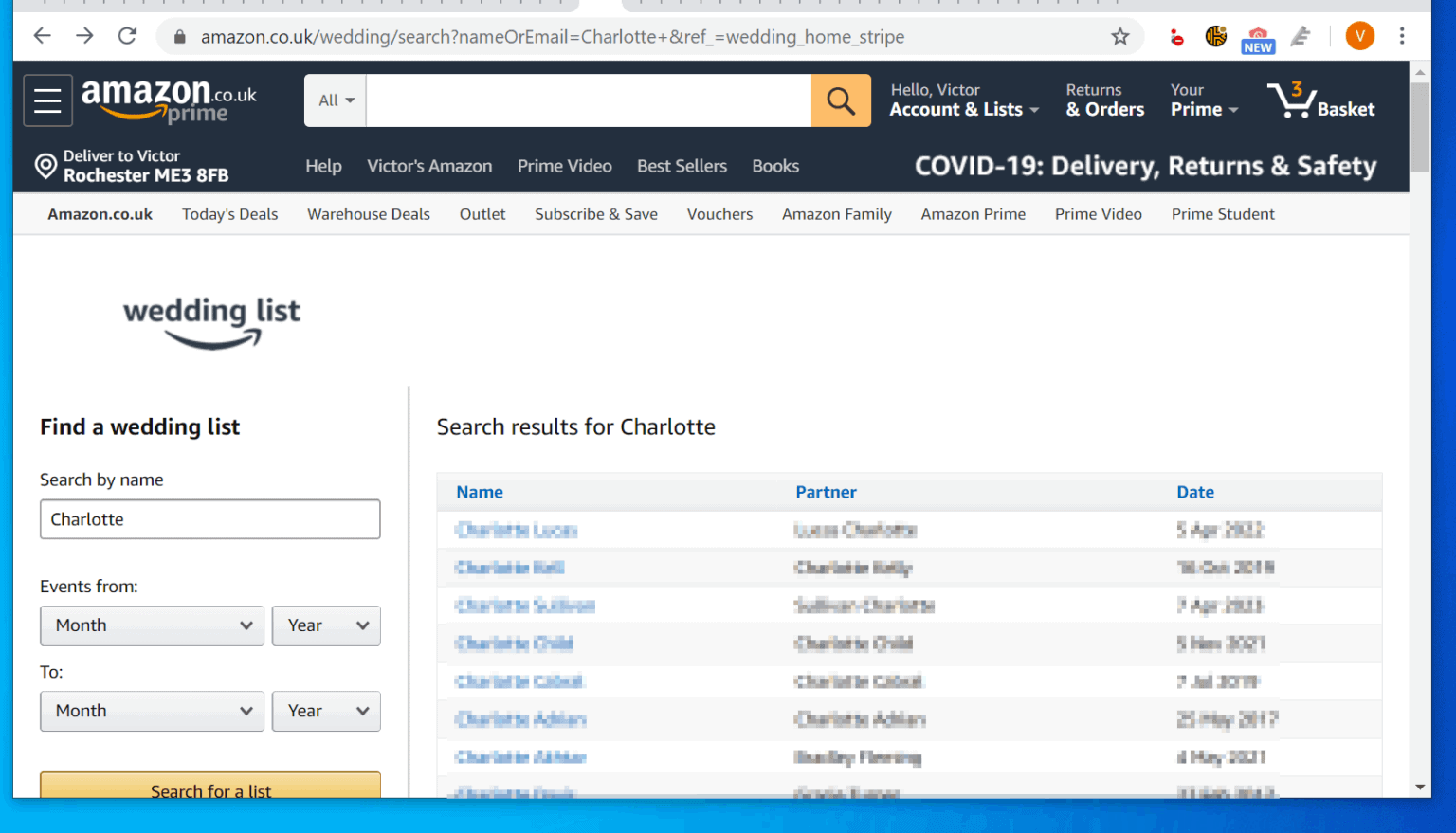Image resolution: width=1456 pixels, height=833 pixels.
Task: Sort results by the Date column header
Action: tap(1195, 492)
